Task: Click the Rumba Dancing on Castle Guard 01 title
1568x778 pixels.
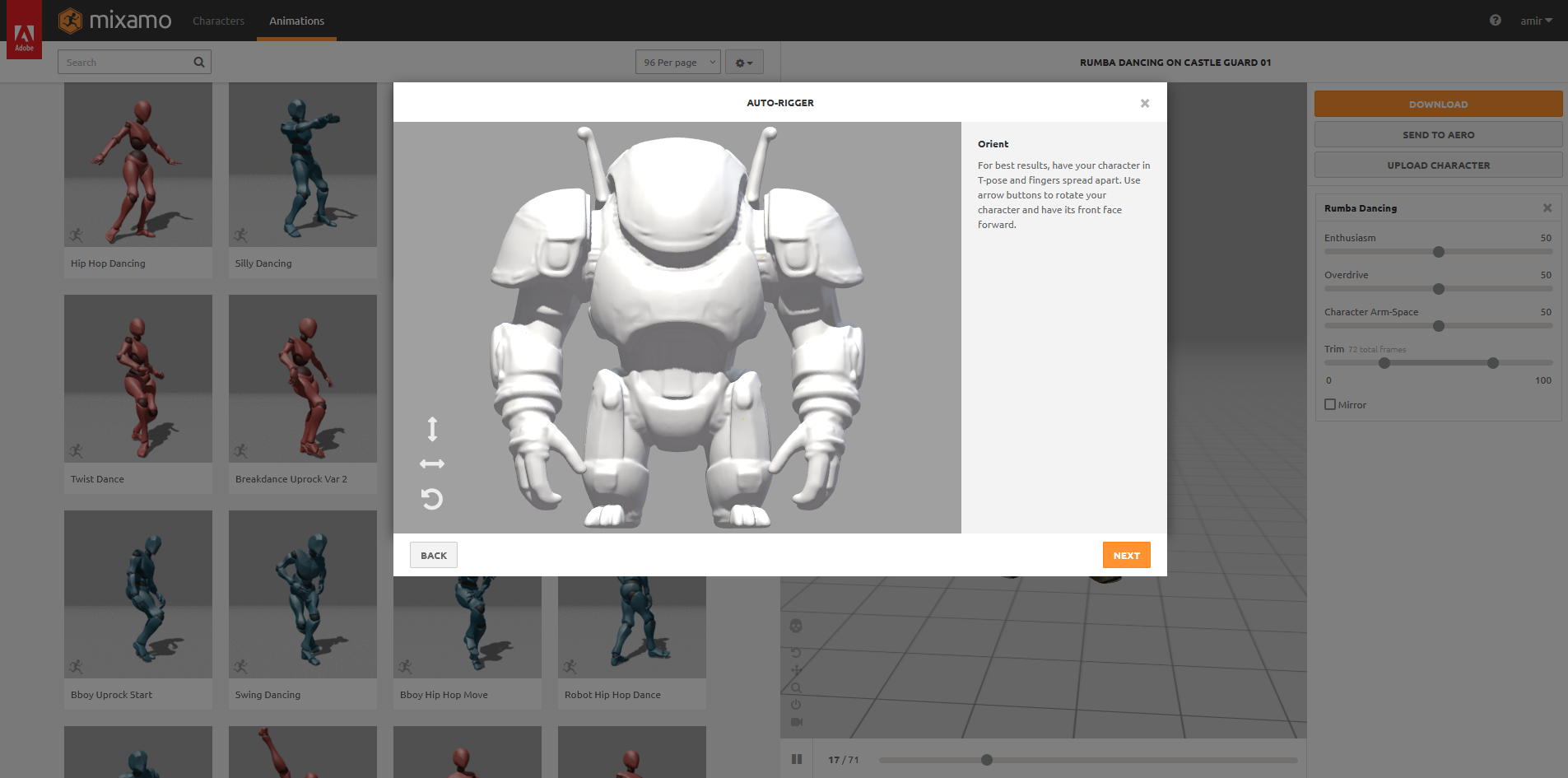Action: coord(1175,63)
